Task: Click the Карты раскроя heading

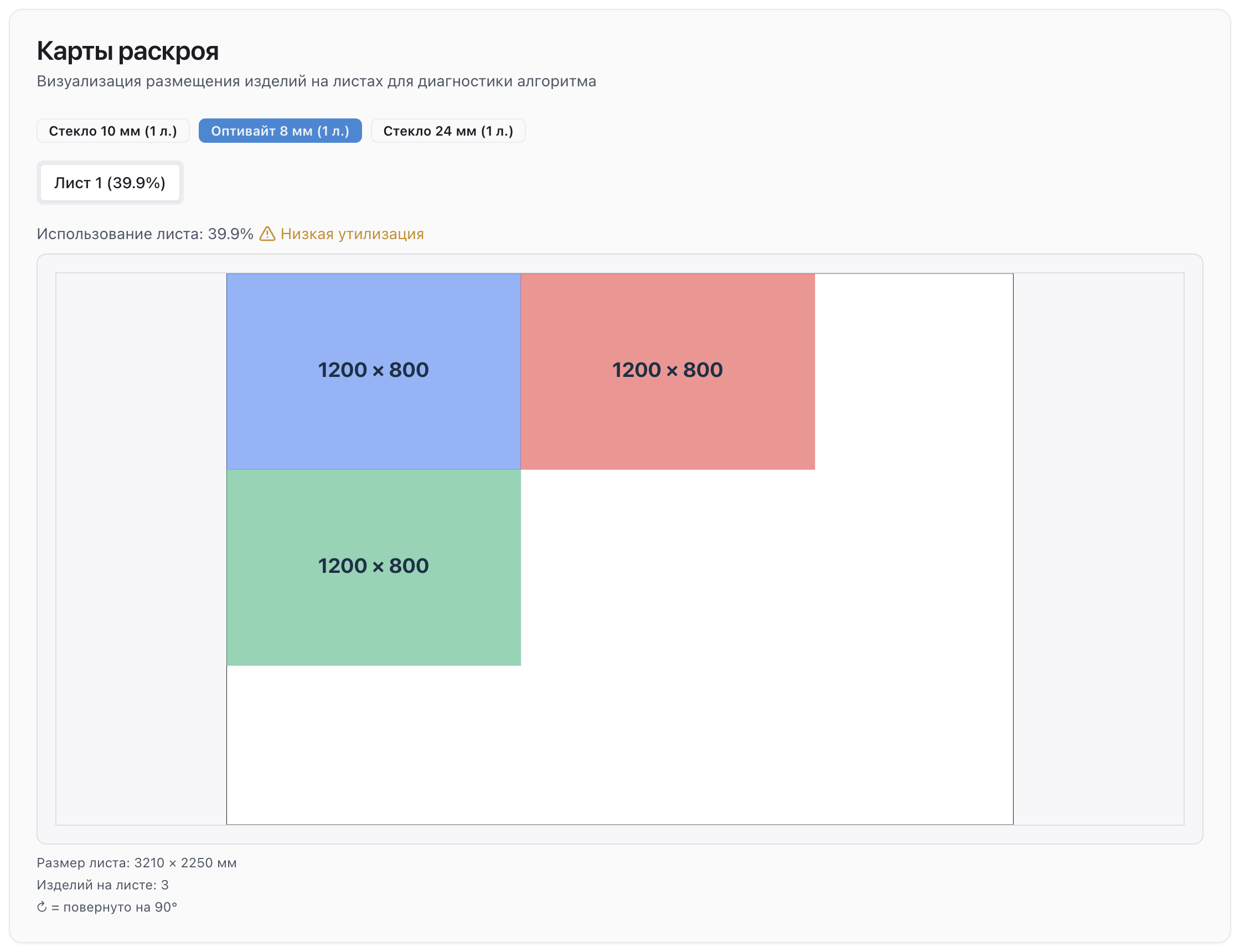Action: click(x=127, y=51)
